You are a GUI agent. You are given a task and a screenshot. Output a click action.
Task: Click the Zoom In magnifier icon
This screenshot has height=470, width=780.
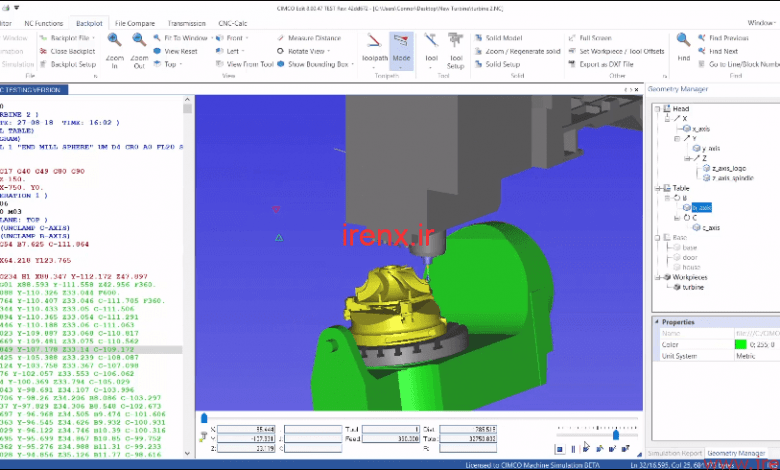coord(114,40)
